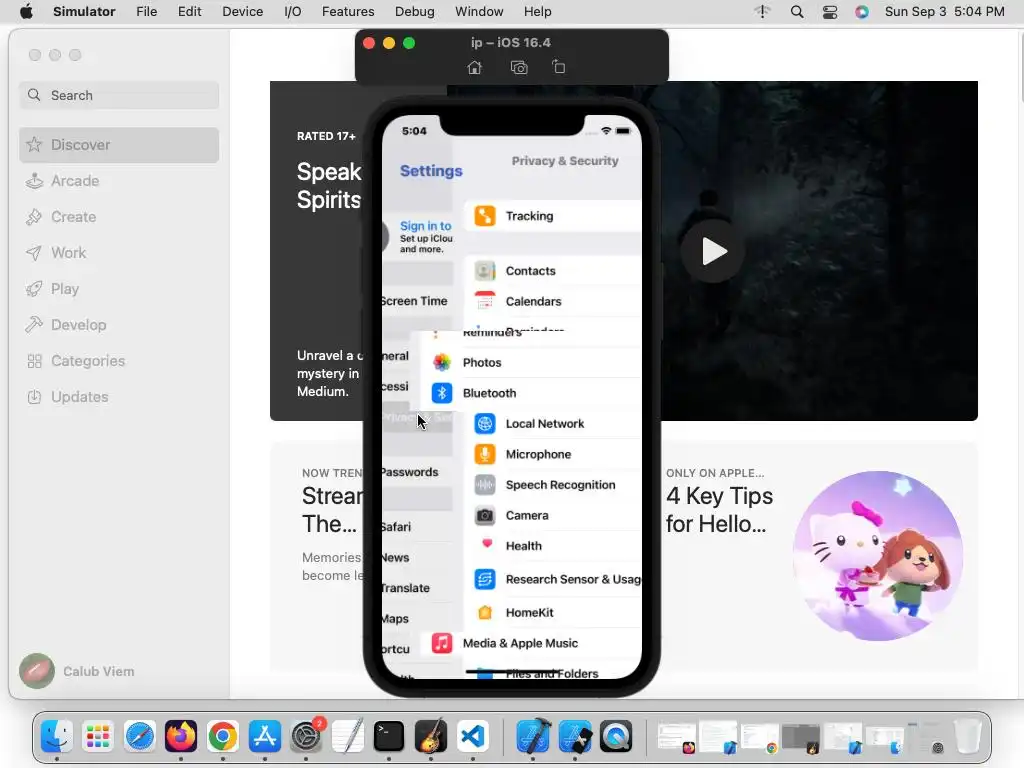
Task: Open Camera privacy settings
Action: 552,515
